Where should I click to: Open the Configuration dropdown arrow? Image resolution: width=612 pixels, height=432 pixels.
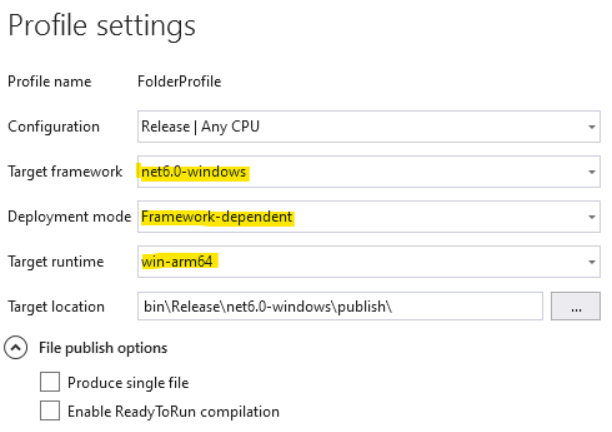pyautogui.click(x=592, y=127)
